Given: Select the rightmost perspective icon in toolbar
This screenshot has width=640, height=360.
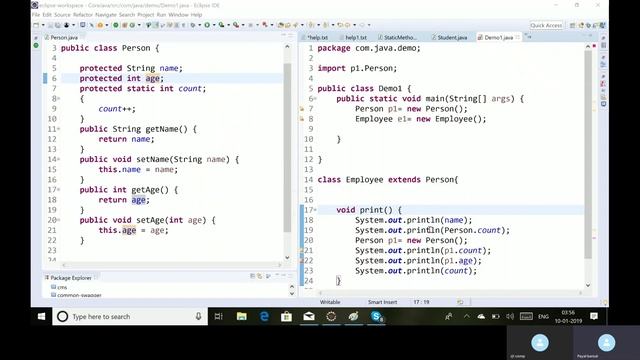Looking at the screenshot, I should point(602,25).
